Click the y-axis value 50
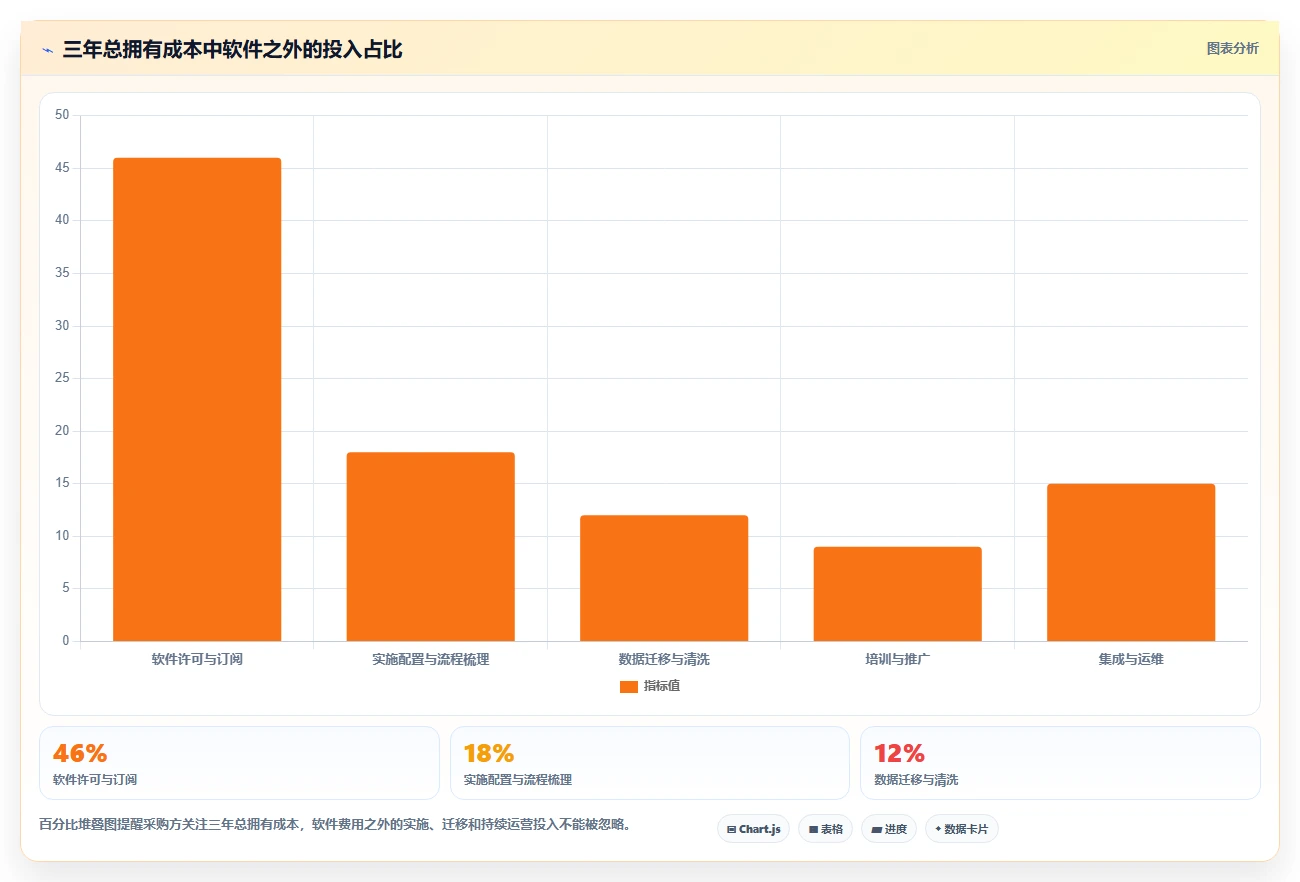The height and width of the screenshot is (882, 1300). tap(62, 115)
